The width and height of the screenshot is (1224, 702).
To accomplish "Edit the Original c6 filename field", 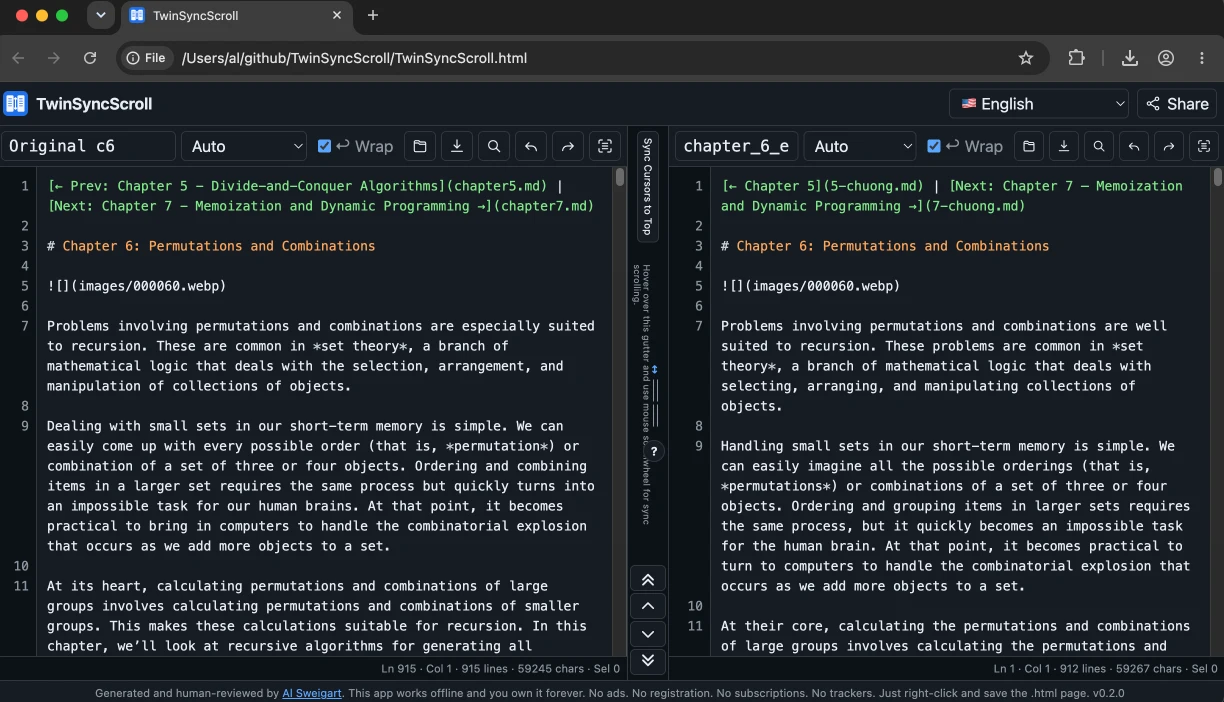I will pos(89,146).
